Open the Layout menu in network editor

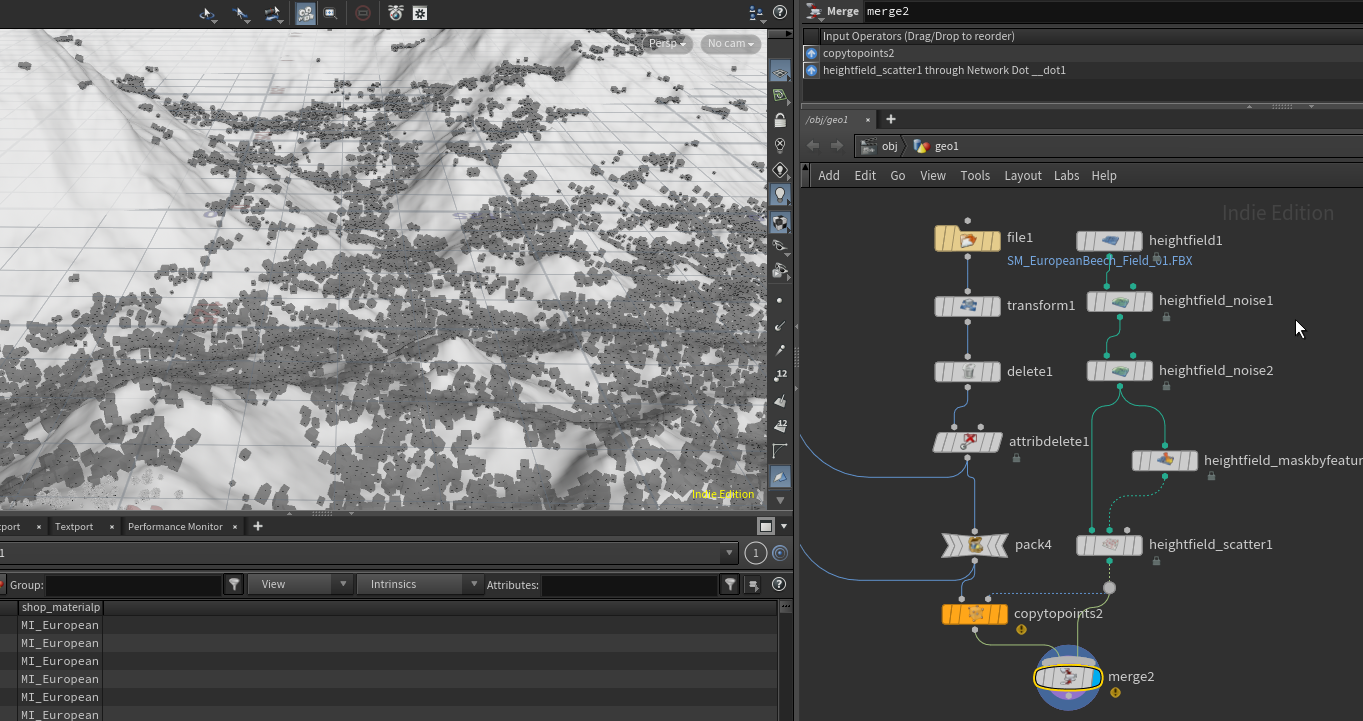[1022, 175]
